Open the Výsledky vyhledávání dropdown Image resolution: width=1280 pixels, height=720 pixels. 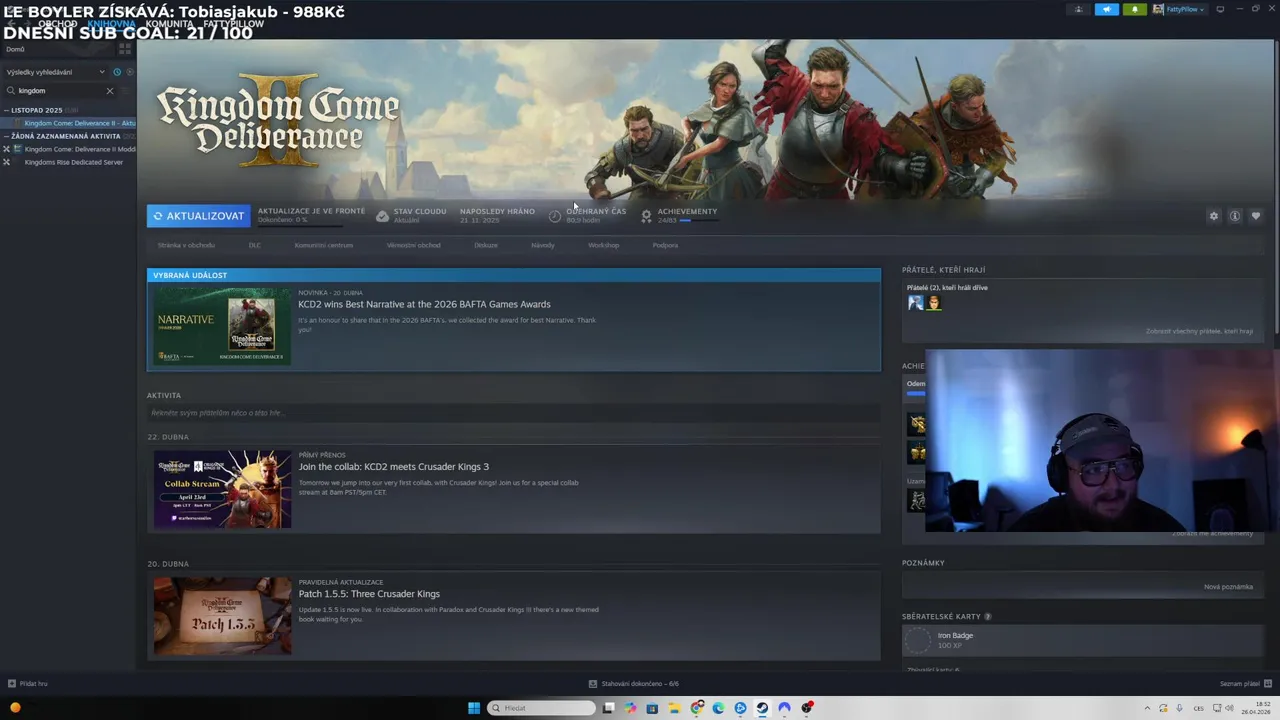tap(56, 72)
